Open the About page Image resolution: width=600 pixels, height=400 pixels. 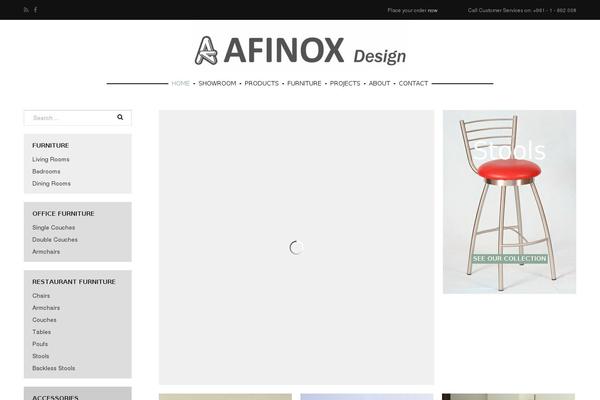[379, 83]
